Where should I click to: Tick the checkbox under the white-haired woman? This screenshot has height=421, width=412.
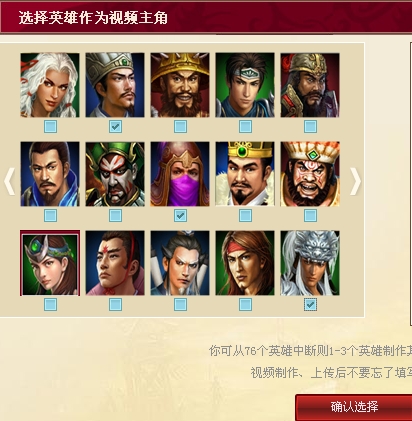[x=50, y=127]
